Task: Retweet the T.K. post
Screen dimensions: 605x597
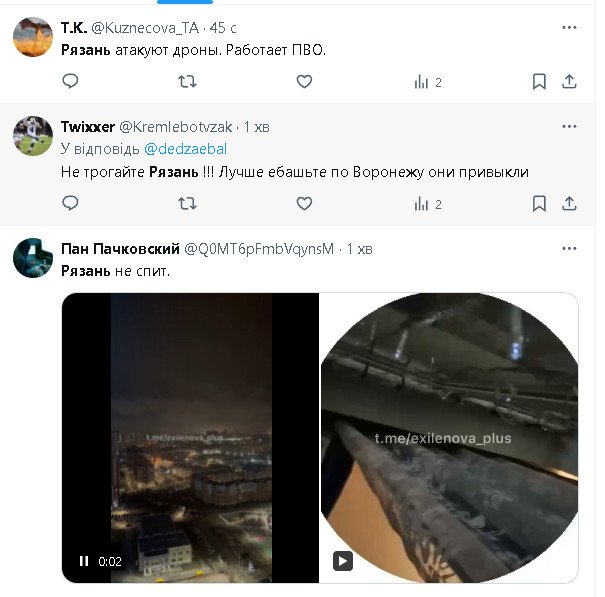Action: coord(187,82)
